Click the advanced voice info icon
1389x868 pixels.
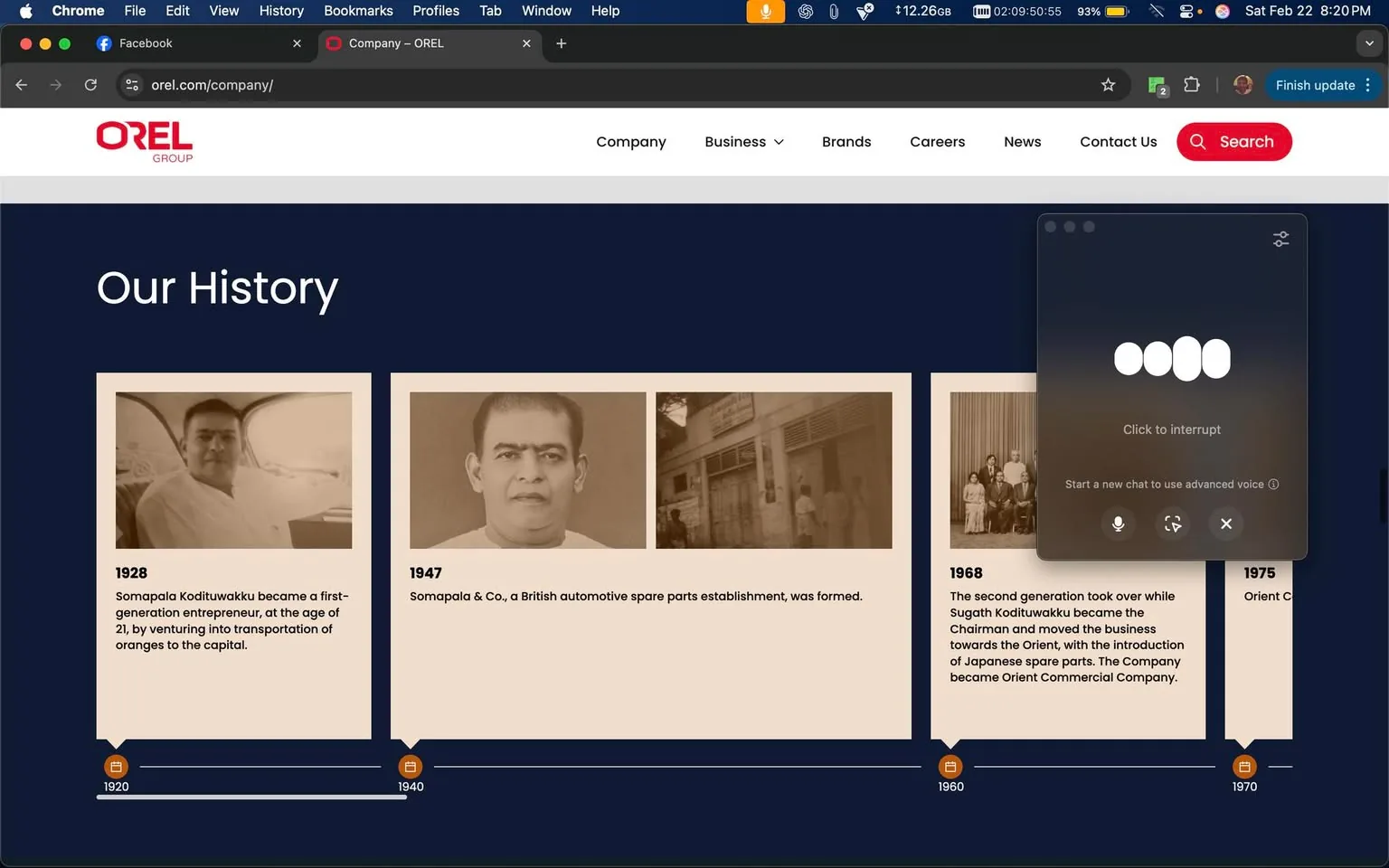point(1274,485)
